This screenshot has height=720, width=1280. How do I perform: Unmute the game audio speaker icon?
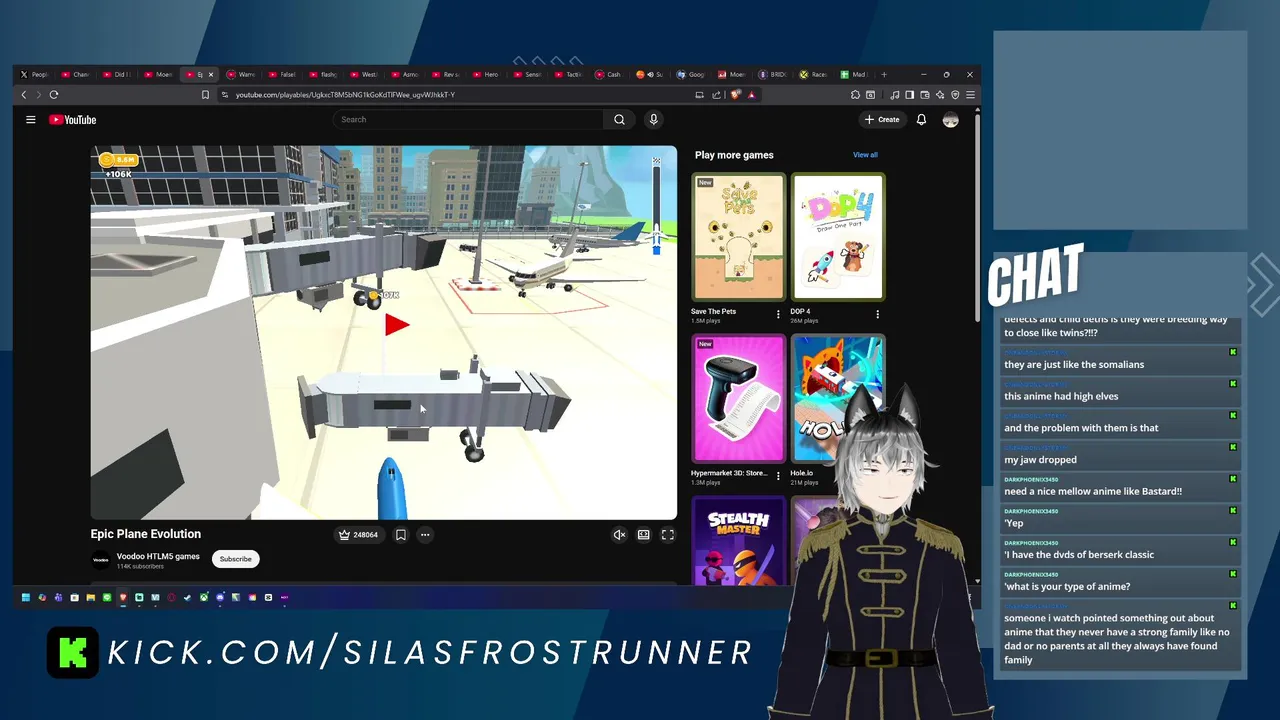pos(619,535)
